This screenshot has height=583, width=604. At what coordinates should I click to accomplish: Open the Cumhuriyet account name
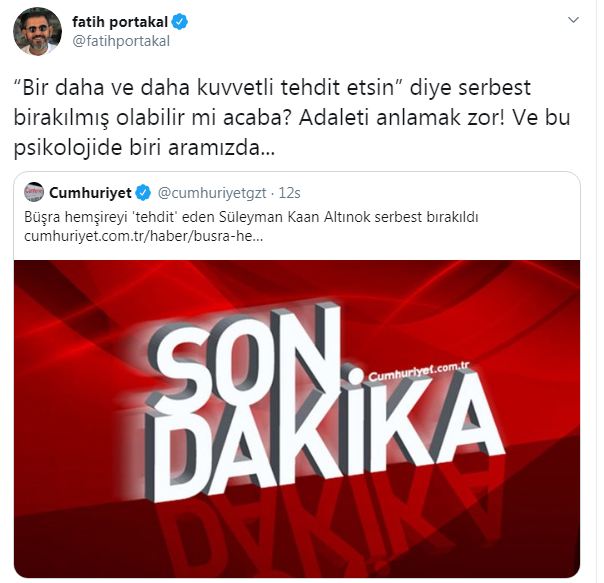point(91,193)
